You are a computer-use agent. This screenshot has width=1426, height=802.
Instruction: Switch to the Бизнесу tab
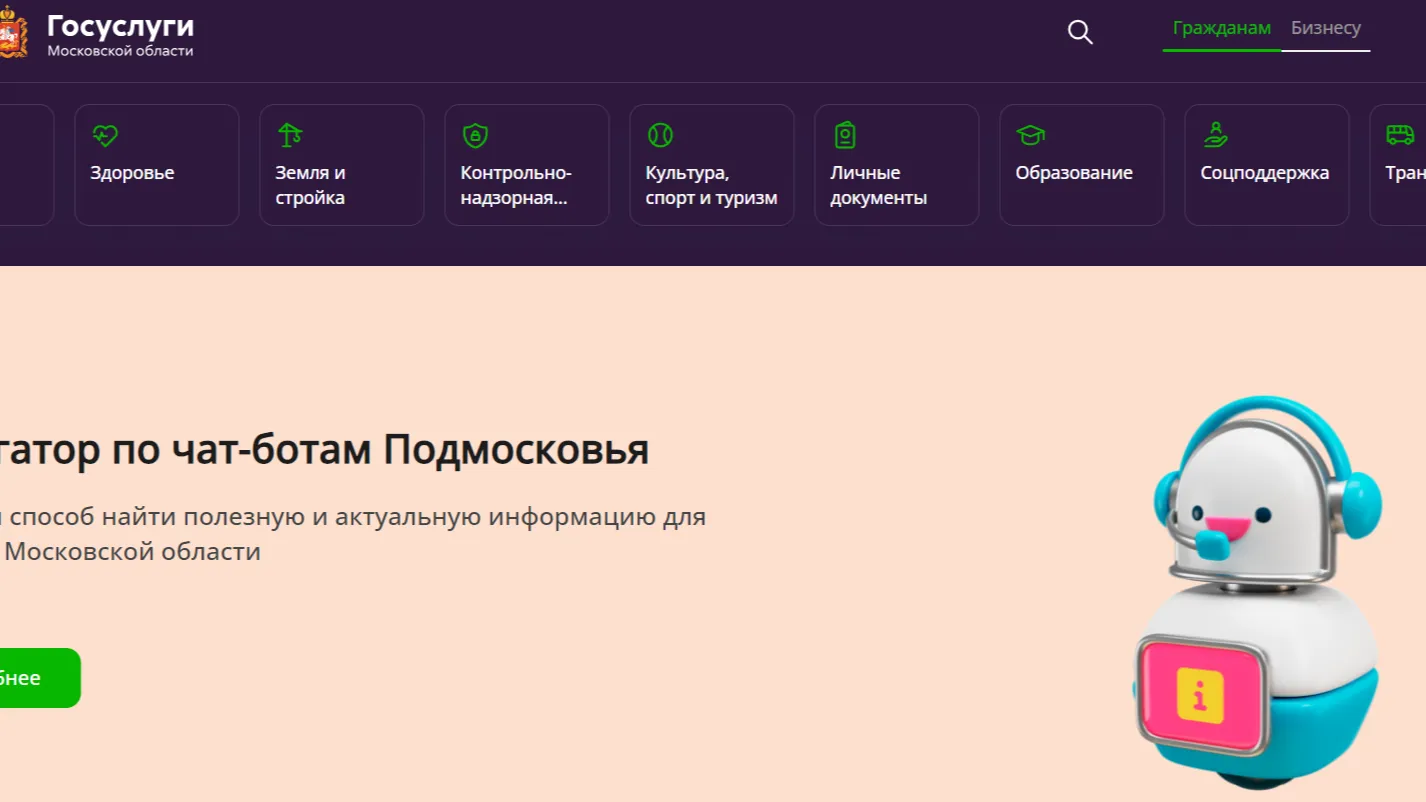click(x=1325, y=28)
